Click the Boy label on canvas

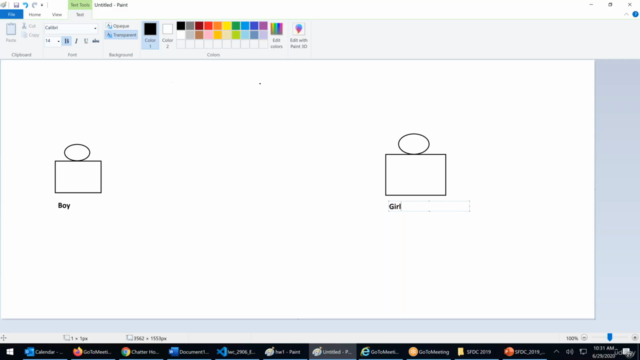[64, 205]
